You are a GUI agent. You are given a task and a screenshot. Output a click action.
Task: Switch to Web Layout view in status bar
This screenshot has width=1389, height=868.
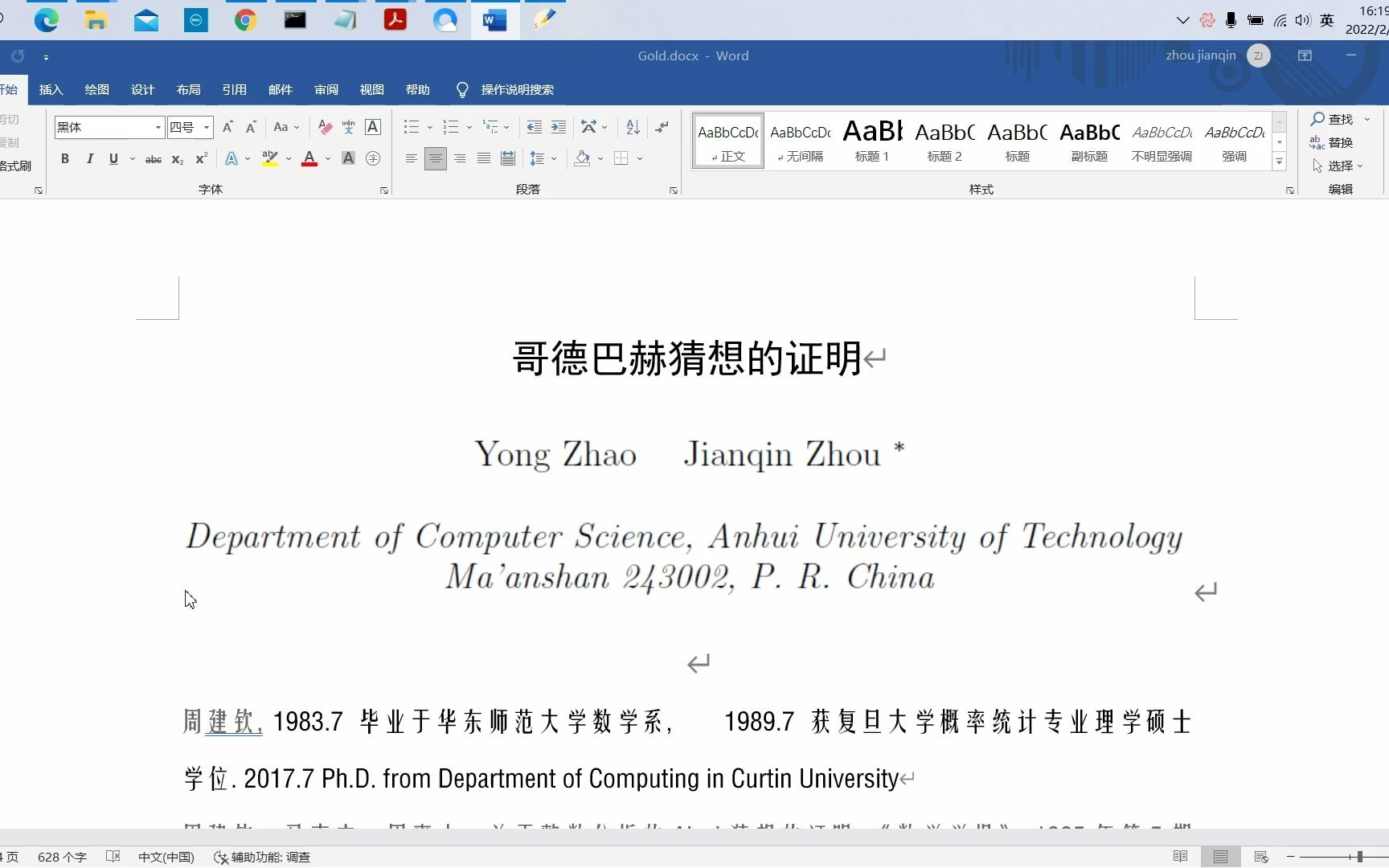point(1260,857)
